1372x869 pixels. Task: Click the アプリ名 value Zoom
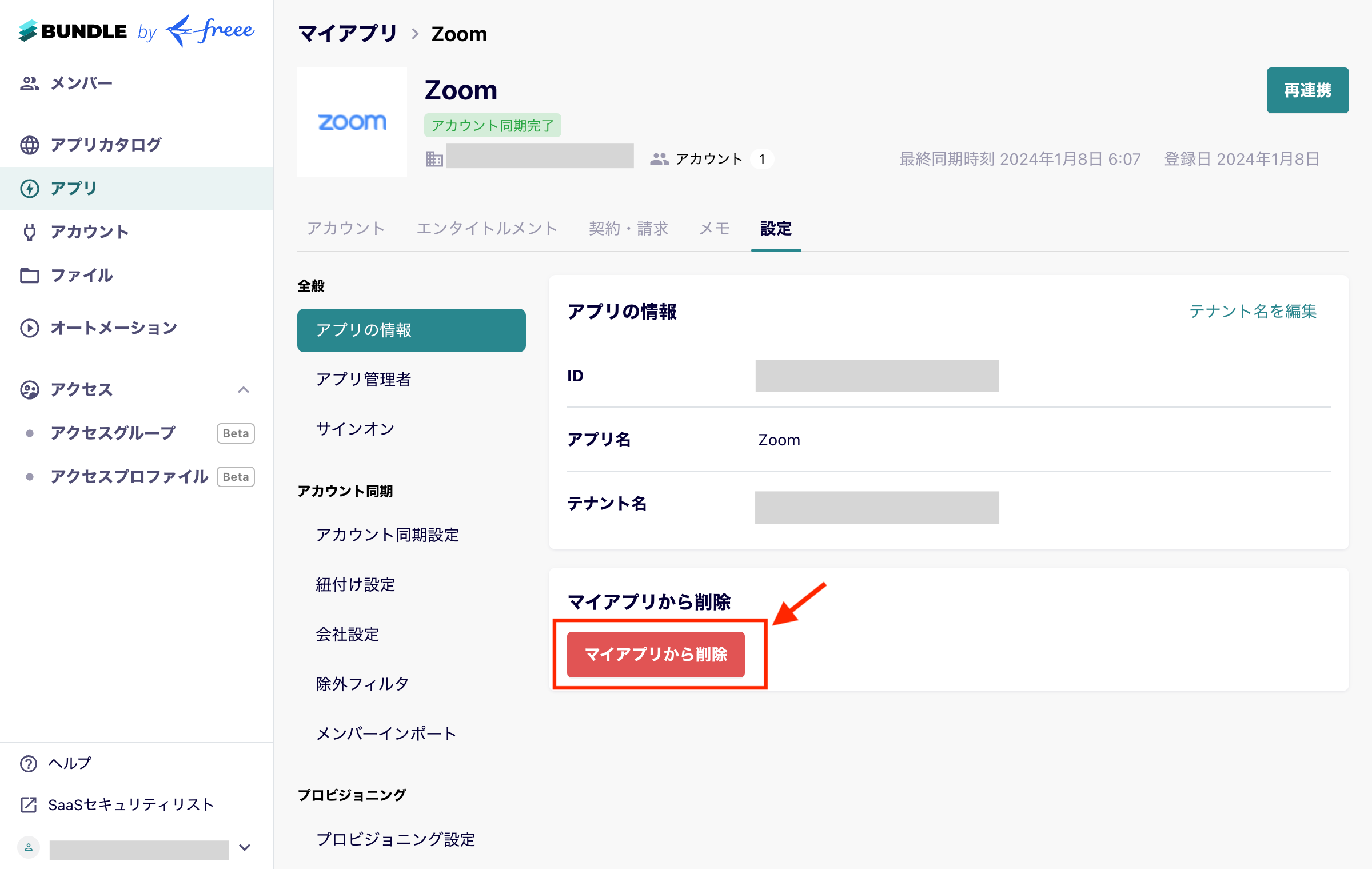pyautogui.click(x=779, y=440)
